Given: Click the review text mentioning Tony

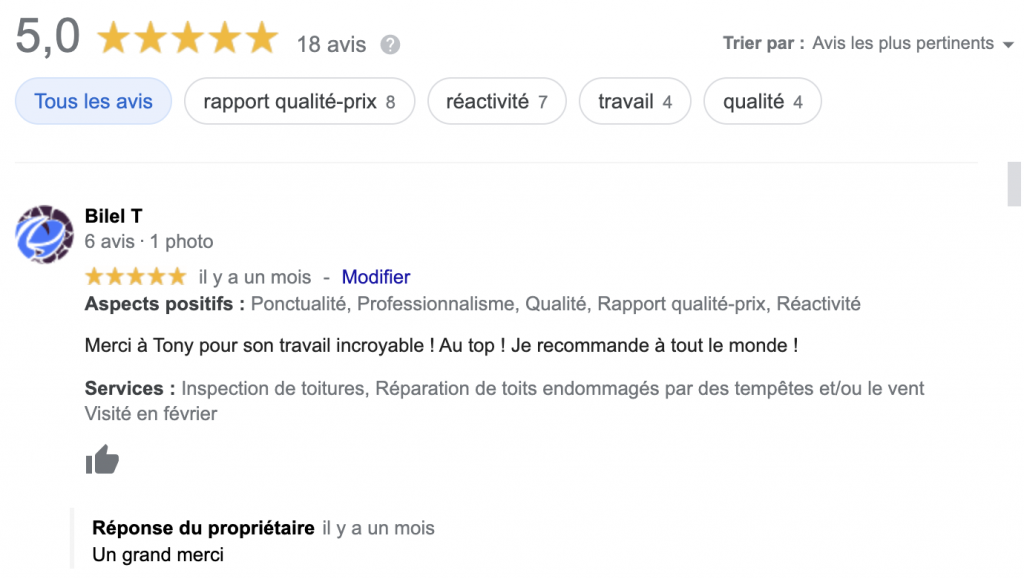Looking at the screenshot, I should tap(441, 346).
